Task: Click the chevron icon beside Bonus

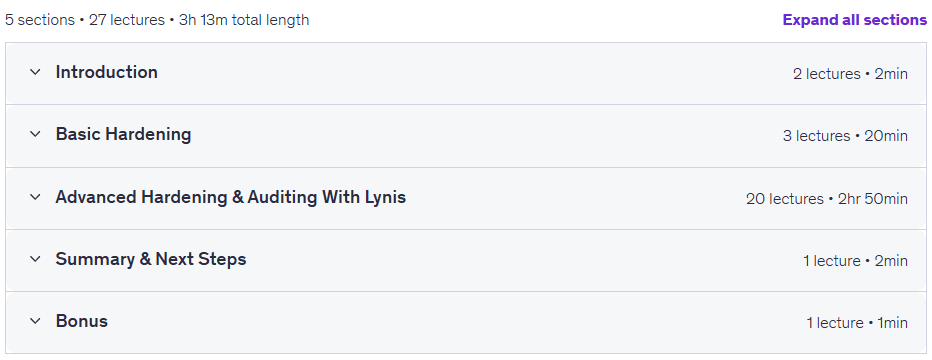Action: pos(35,321)
